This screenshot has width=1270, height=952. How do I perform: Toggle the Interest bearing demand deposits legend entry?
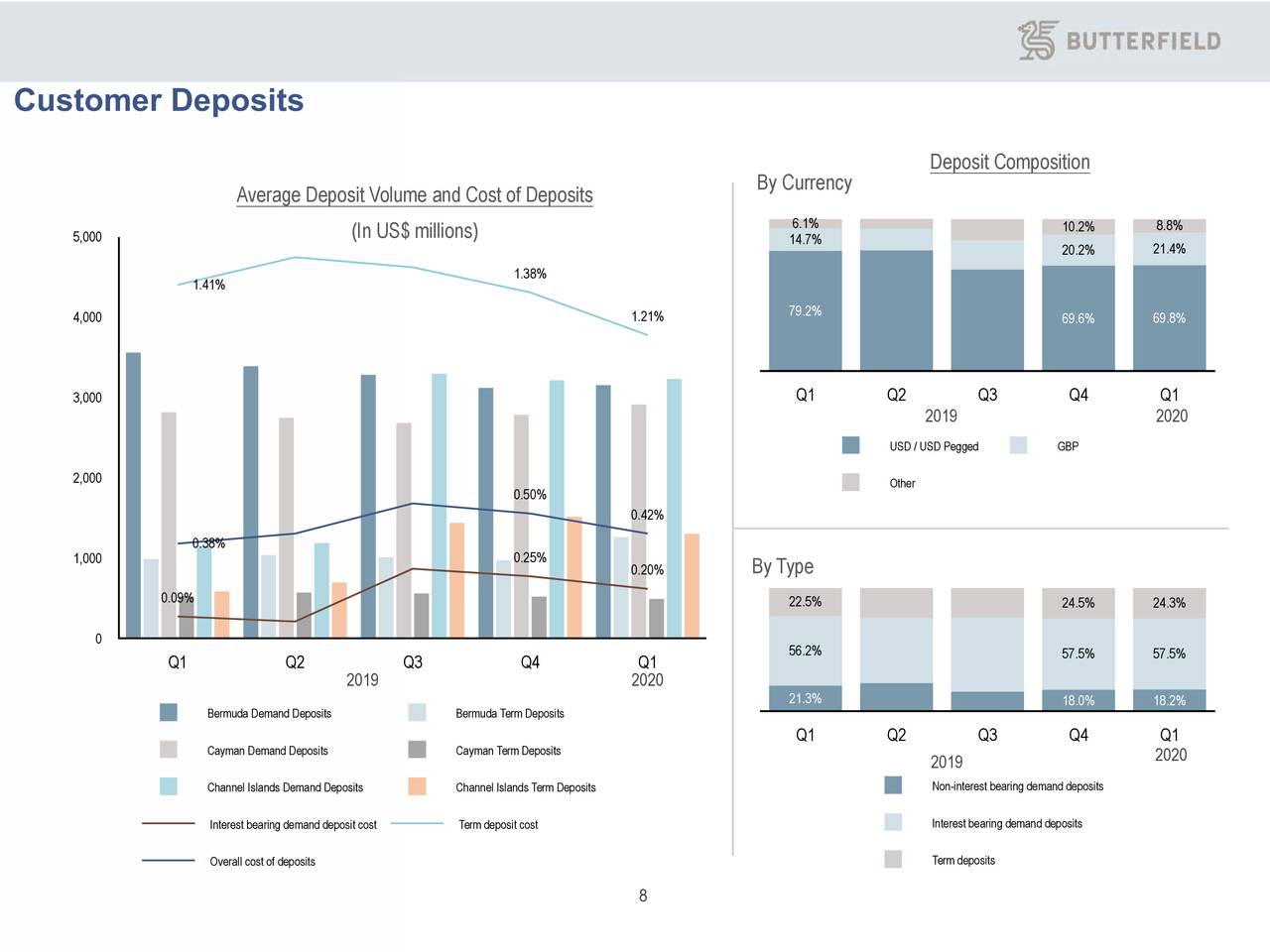(891, 822)
